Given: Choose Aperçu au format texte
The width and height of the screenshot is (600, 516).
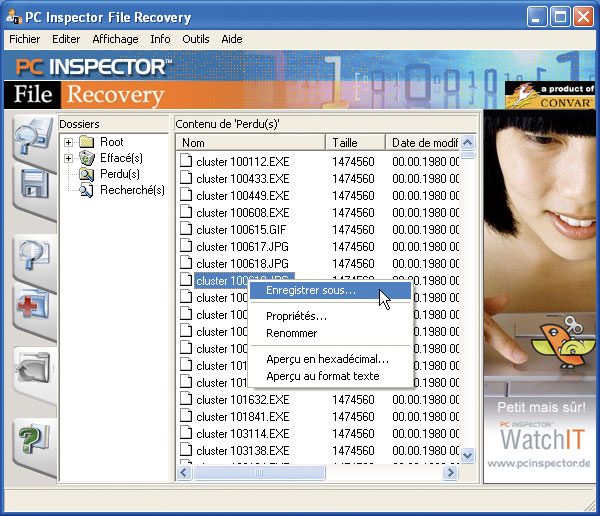Looking at the screenshot, I should click(x=331, y=376).
